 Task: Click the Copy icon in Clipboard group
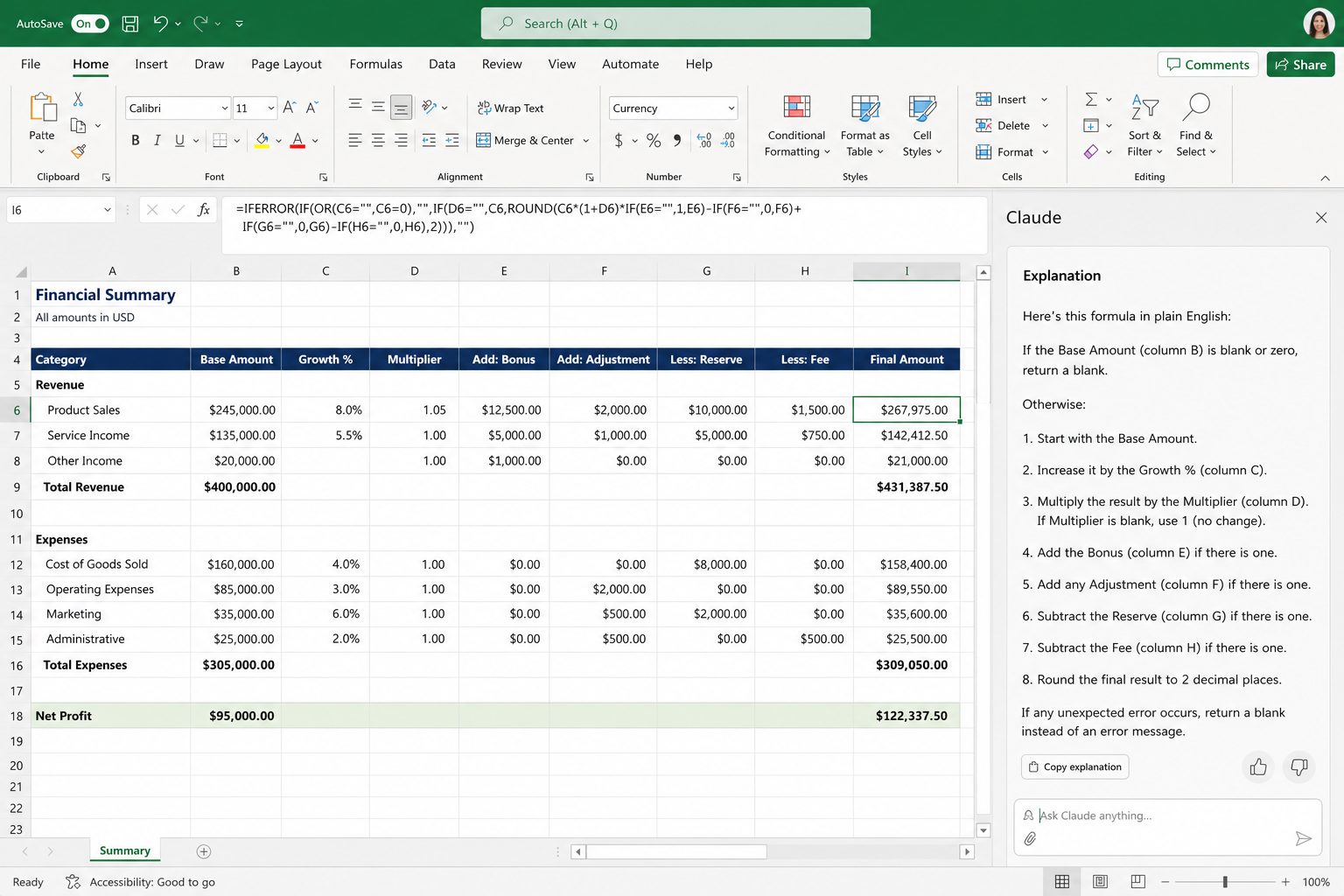coord(78,125)
